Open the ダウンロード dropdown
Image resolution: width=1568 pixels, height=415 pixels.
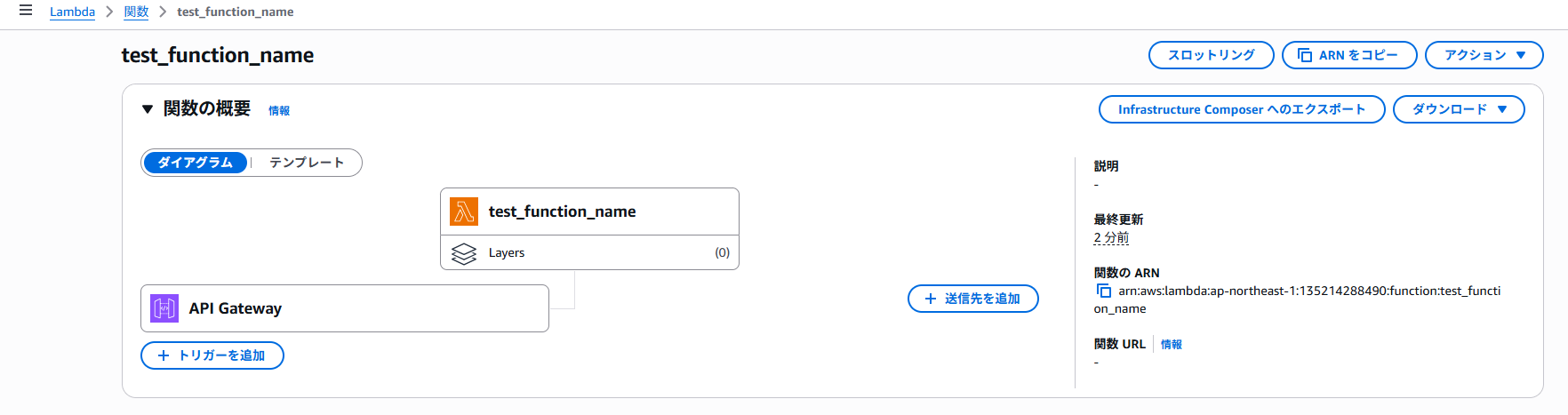[x=1459, y=109]
